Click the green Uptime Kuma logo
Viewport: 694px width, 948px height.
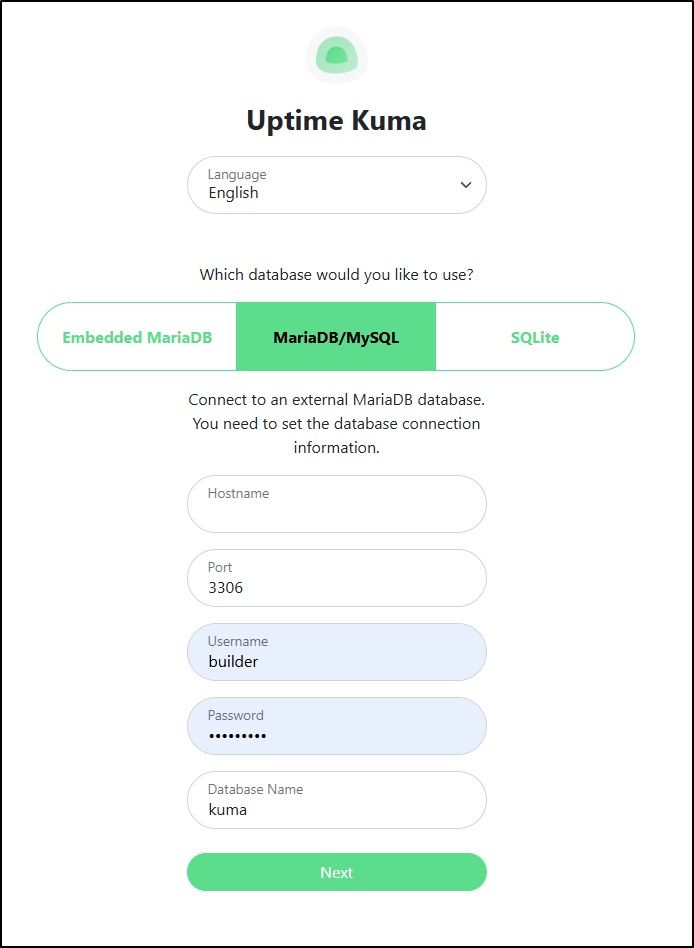point(337,55)
